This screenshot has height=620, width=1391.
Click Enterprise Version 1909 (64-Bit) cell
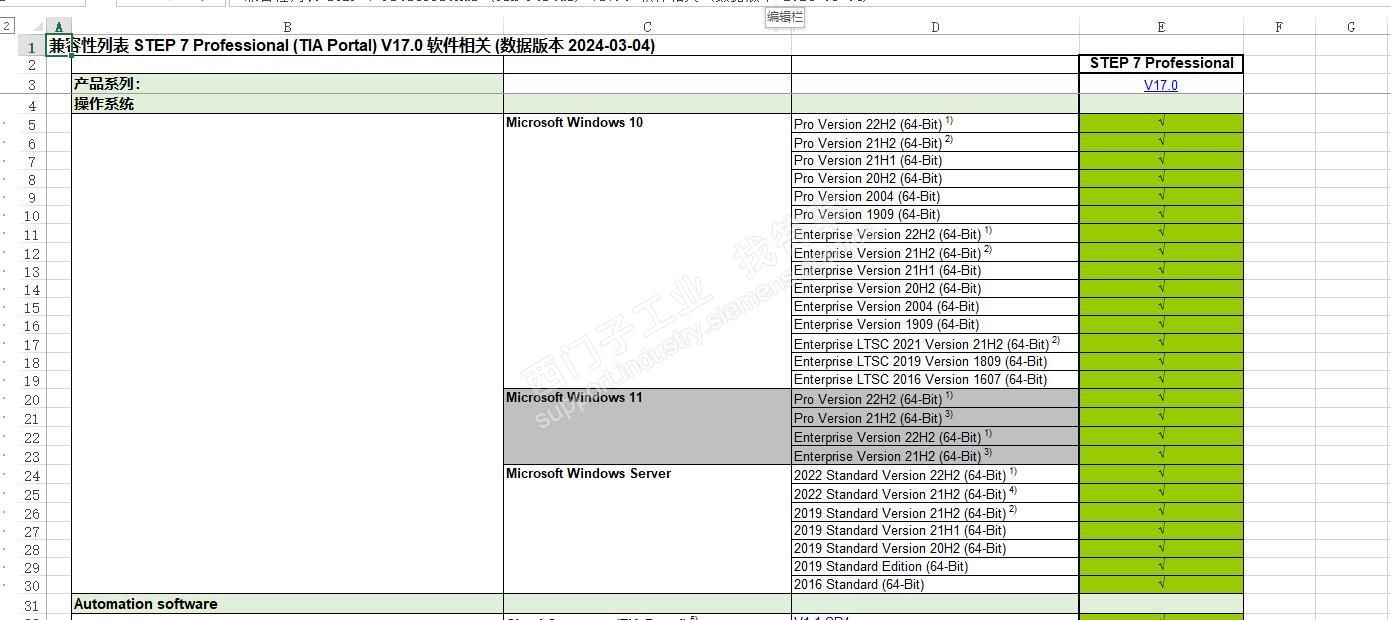pos(935,325)
